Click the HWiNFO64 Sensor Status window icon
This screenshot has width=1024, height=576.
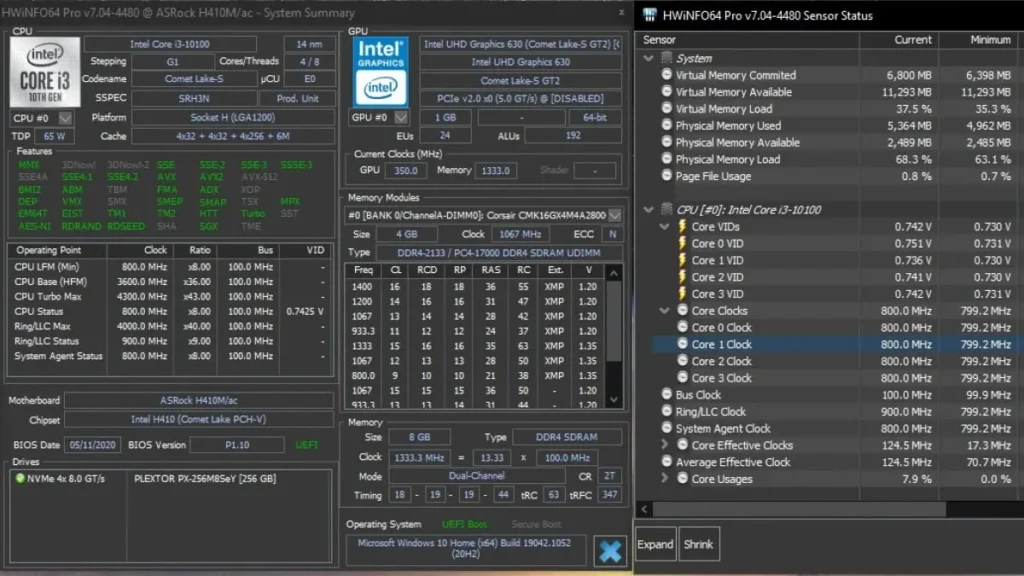(651, 15)
